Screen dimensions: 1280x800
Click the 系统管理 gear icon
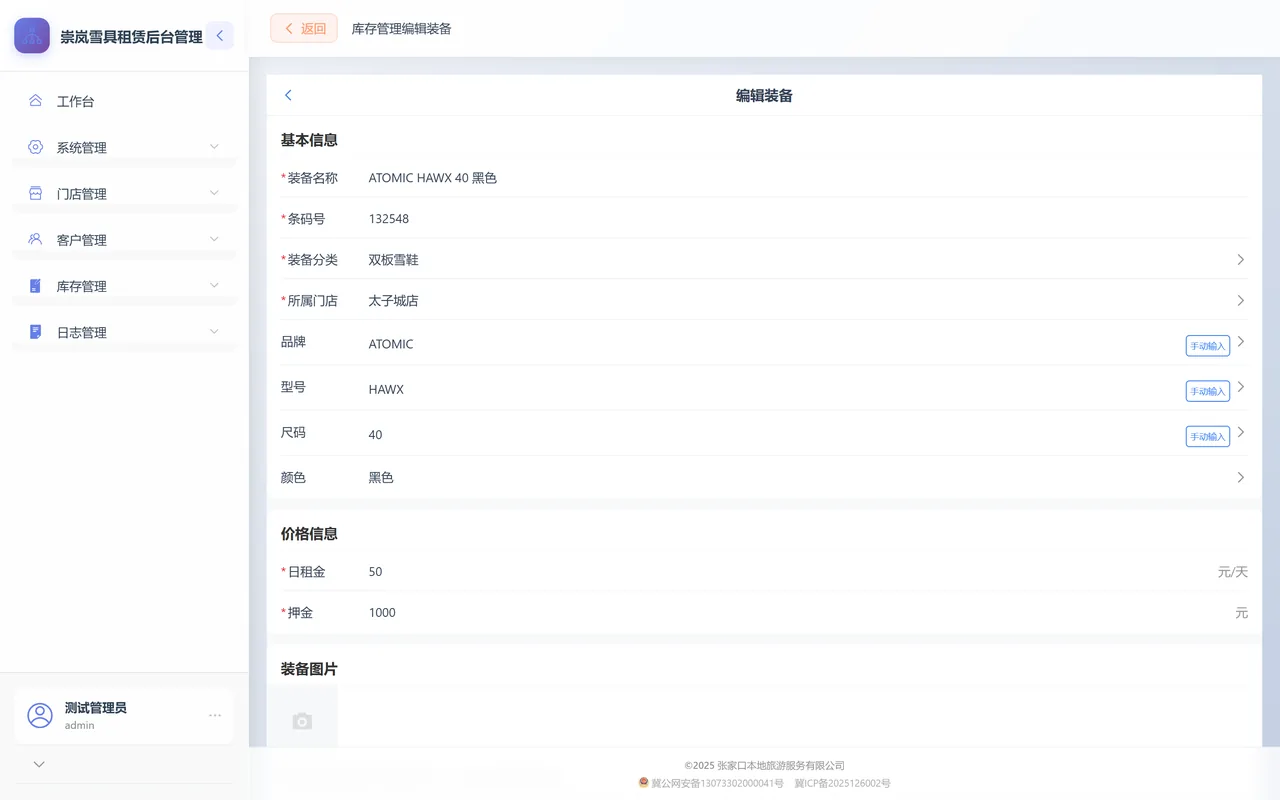35,147
